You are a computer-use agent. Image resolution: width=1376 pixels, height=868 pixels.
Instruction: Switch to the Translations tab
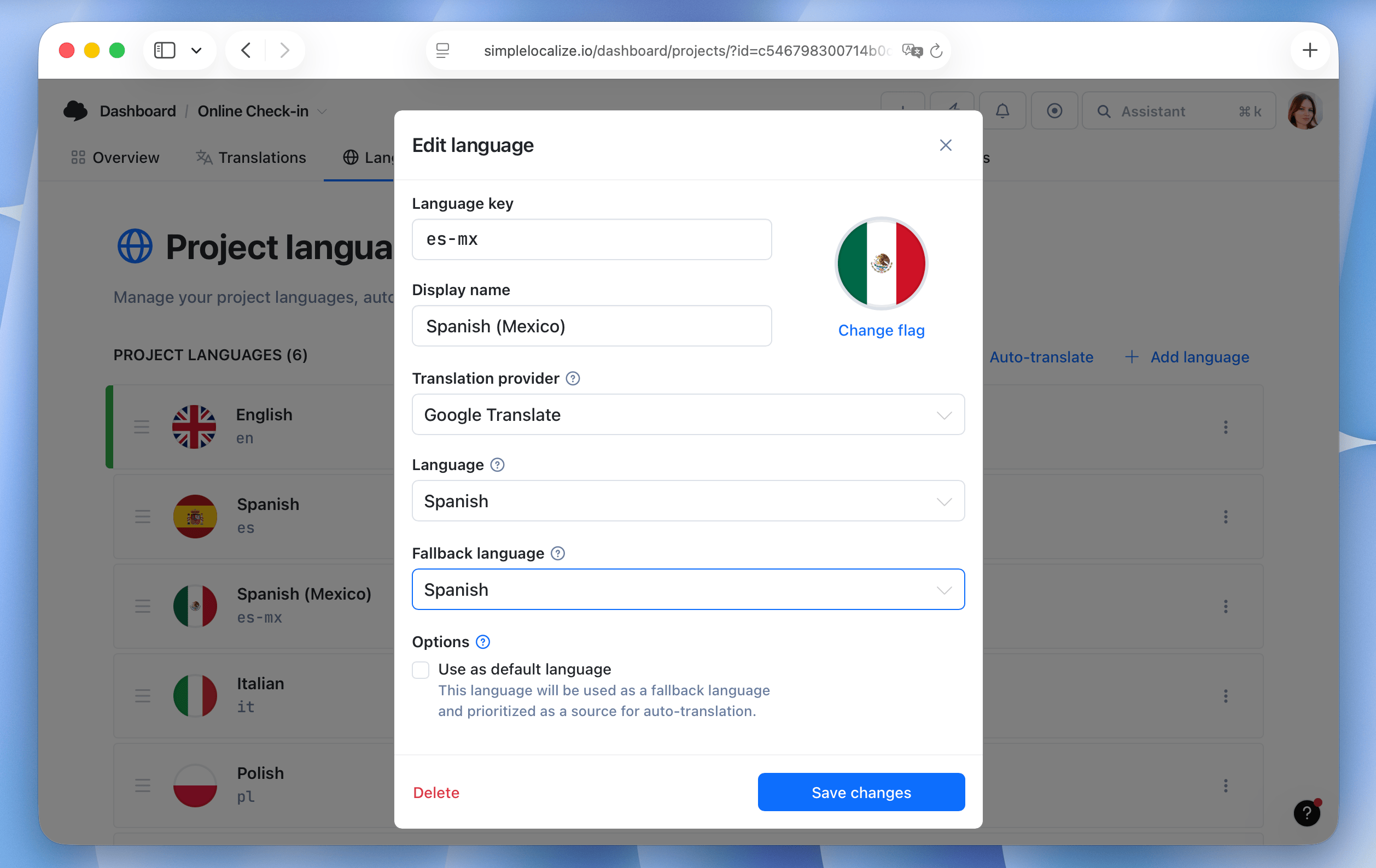click(x=251, y=157)
